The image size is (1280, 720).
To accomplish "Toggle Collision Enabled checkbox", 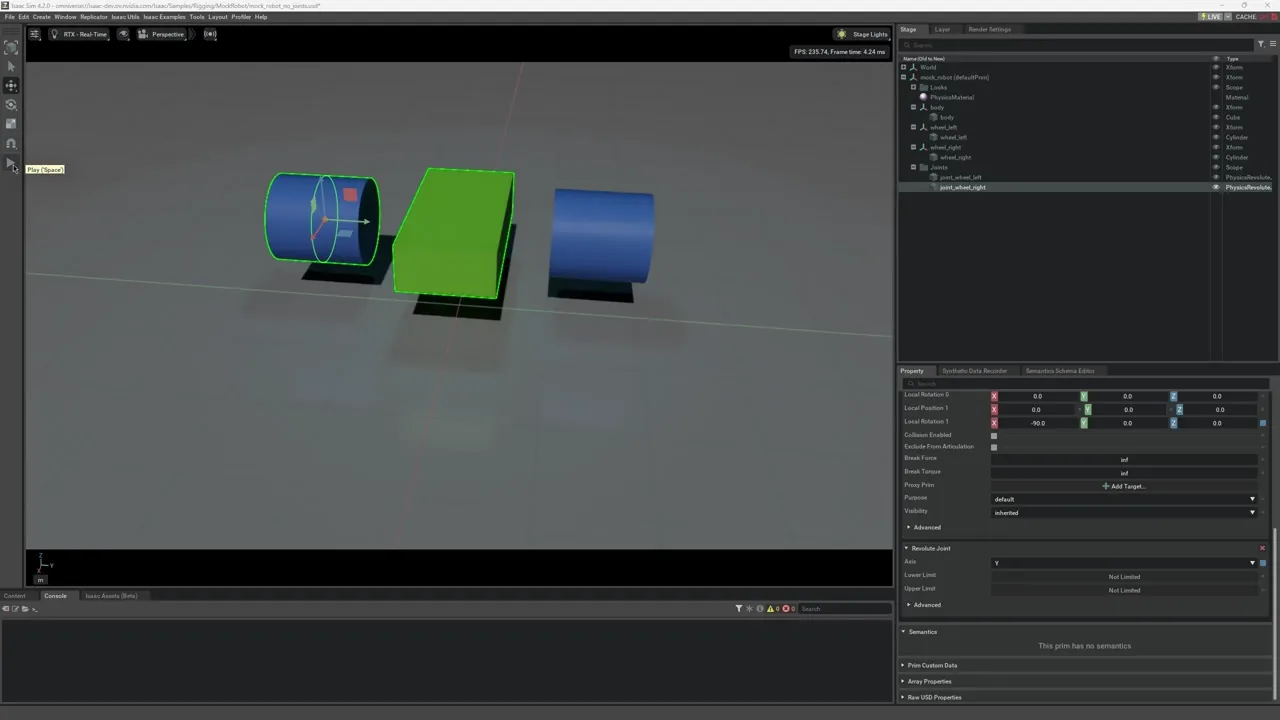I will [x=994, y=435].
